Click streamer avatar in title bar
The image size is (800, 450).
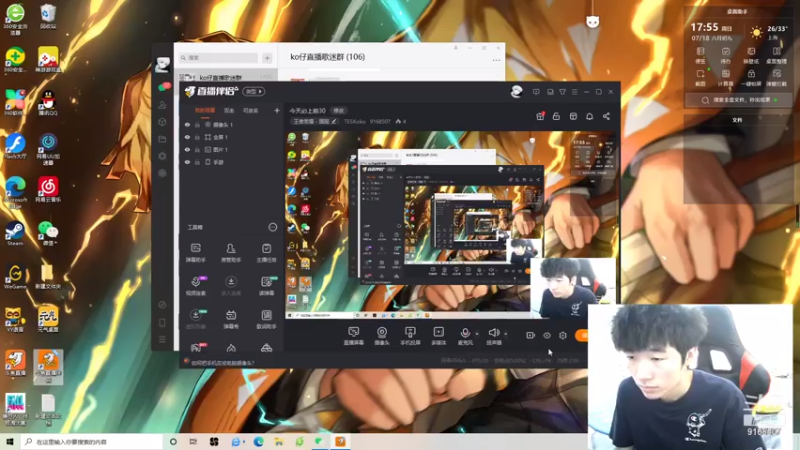pyautogui.click(x=516, y=91)
